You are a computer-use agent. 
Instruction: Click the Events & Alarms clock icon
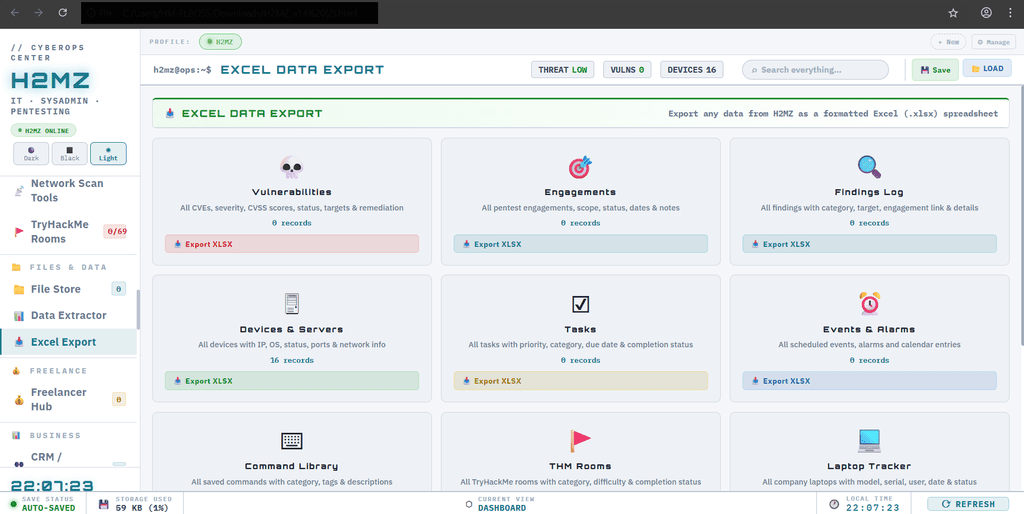869,304
